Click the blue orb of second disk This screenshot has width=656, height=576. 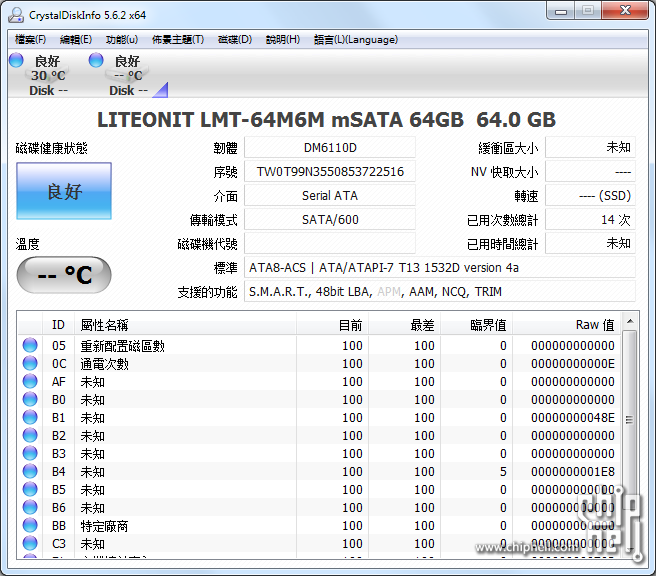pos(96,60)
